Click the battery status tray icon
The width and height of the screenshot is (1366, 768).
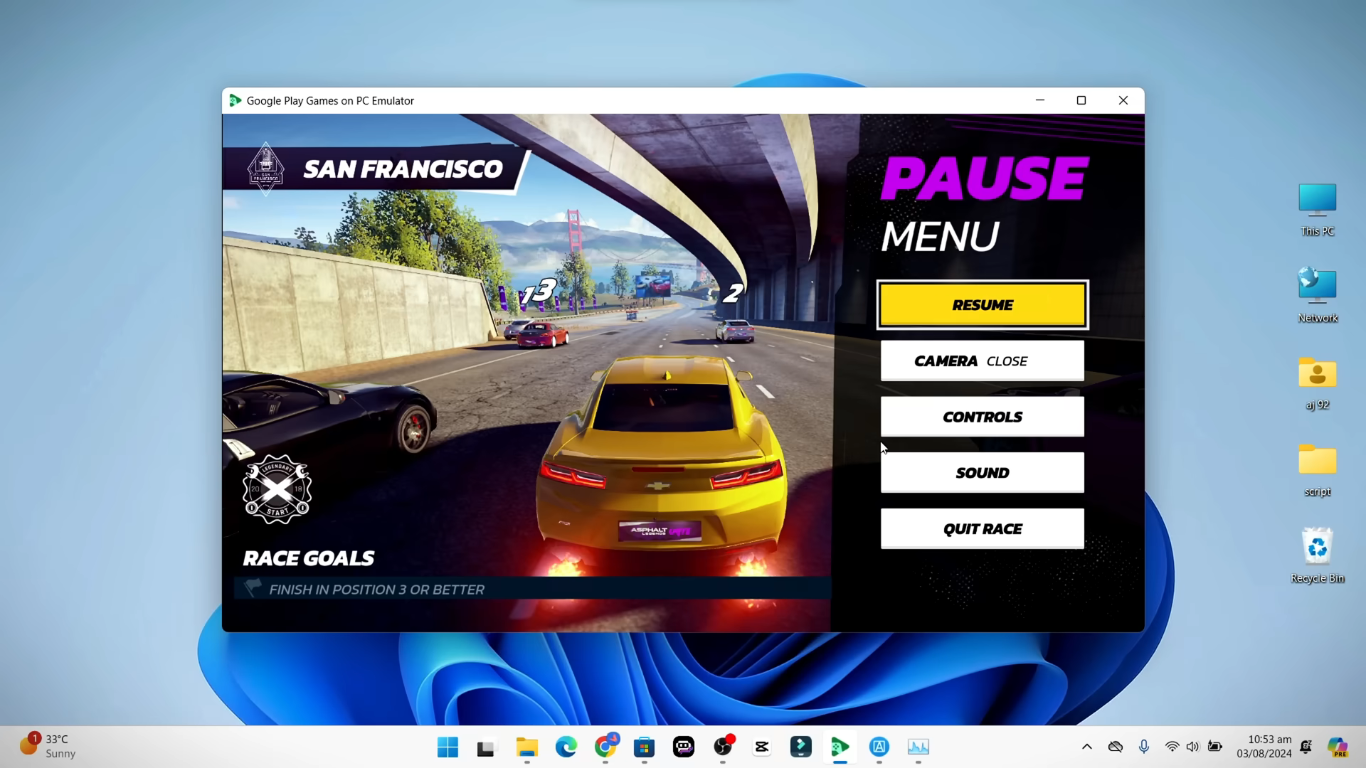click(x=1215, y=747)
